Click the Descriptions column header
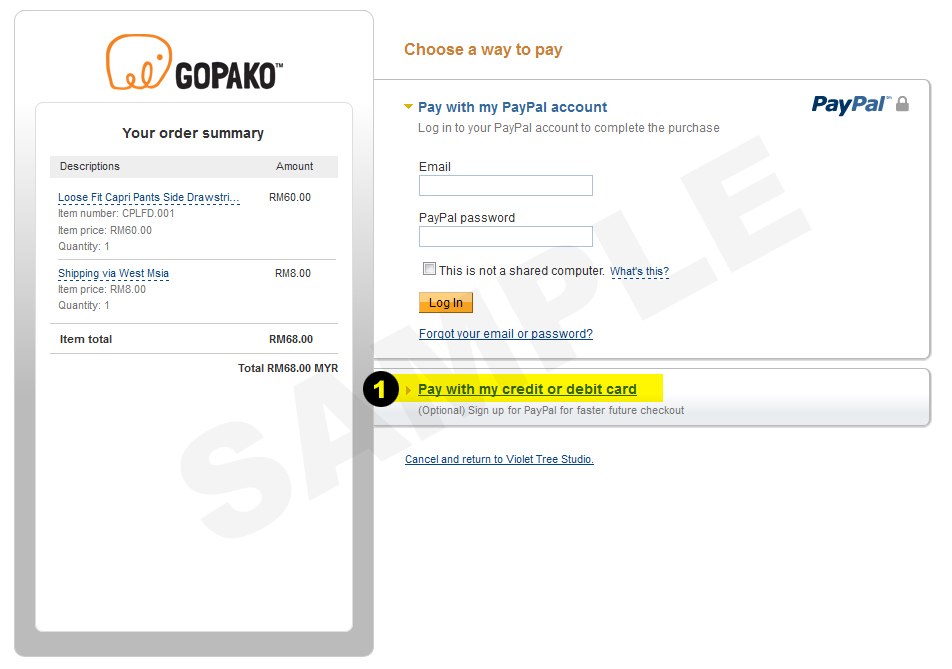This screenshot has width=952, height=669. [x=90, y=166]
